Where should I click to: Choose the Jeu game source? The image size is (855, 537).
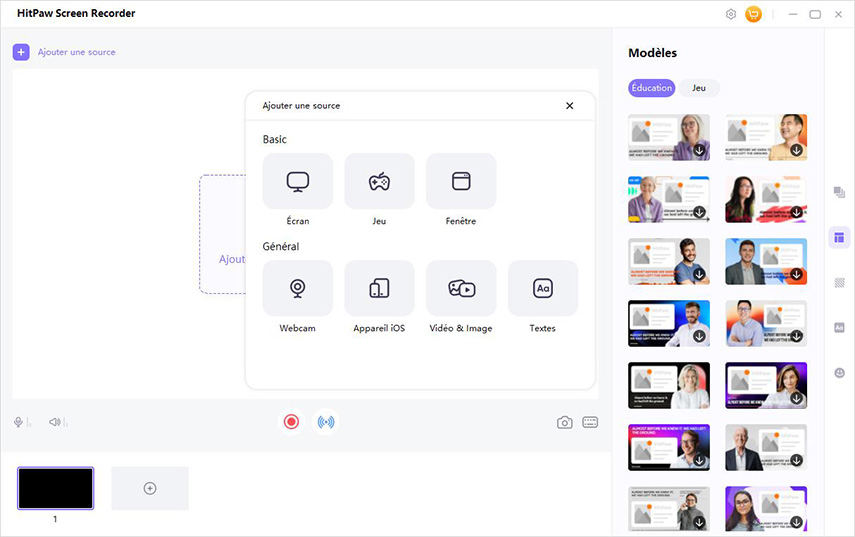pyautogui.click(x=379, y=182)
